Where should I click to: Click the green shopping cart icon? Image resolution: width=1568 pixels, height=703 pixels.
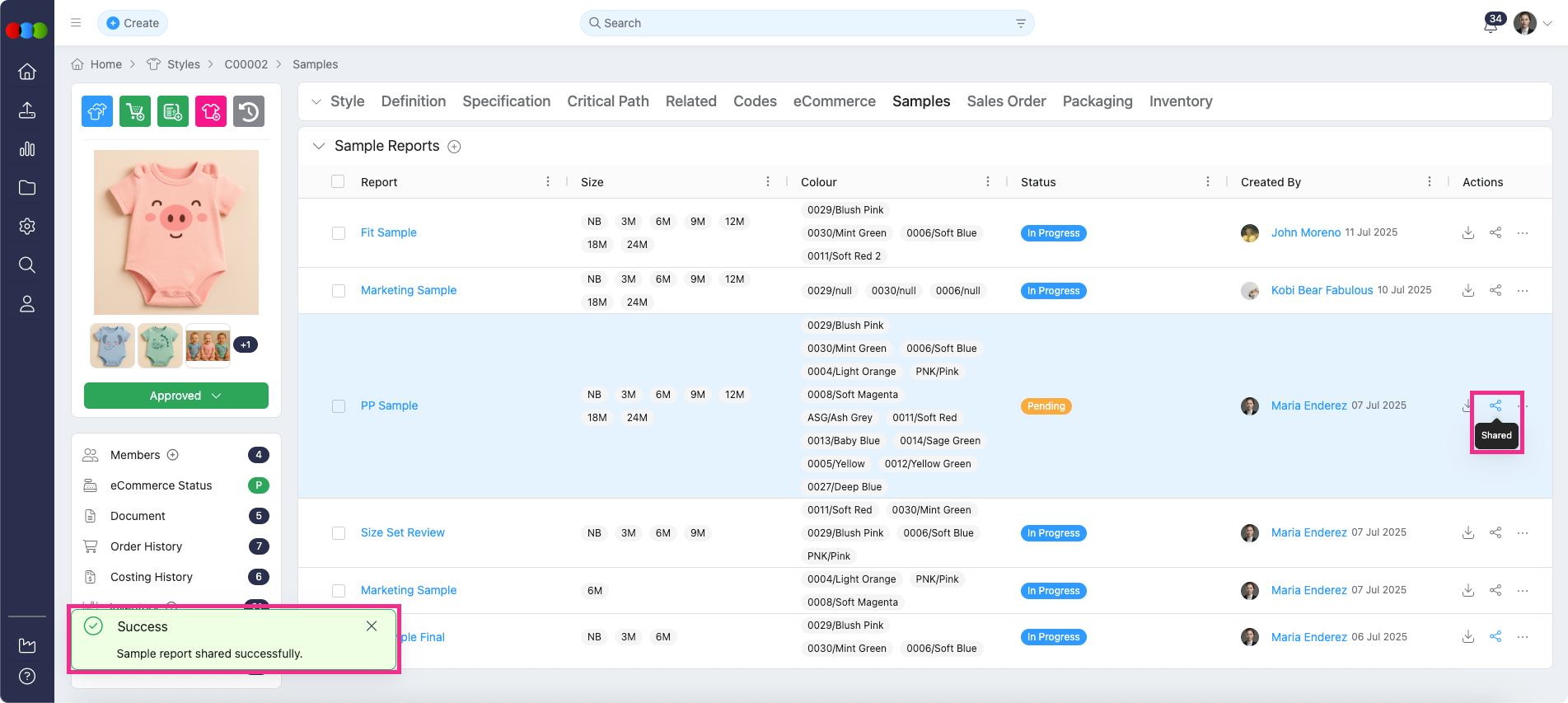point(135,111)
